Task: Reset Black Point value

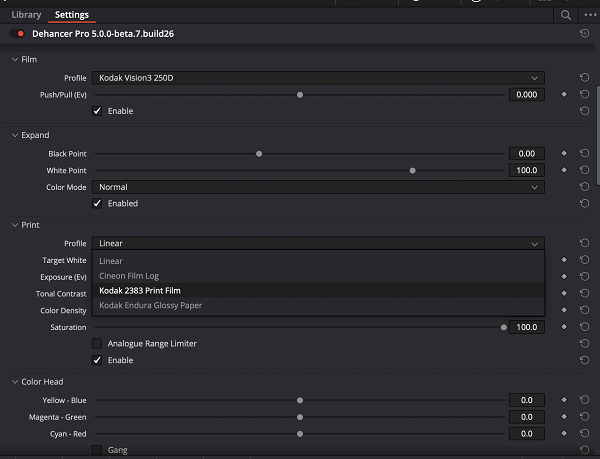Action: 584,153
